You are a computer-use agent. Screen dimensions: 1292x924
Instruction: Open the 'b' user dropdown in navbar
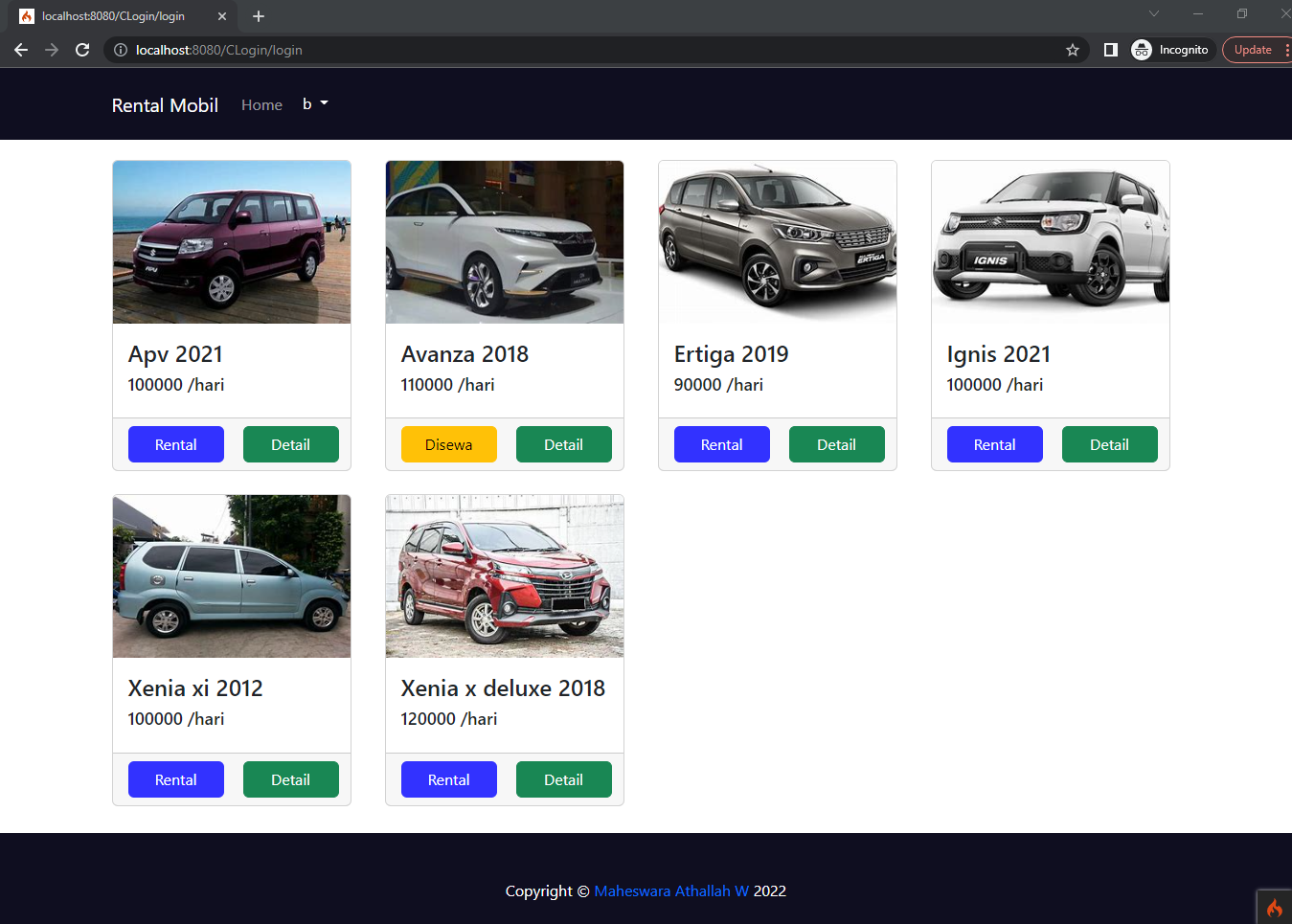313,104
